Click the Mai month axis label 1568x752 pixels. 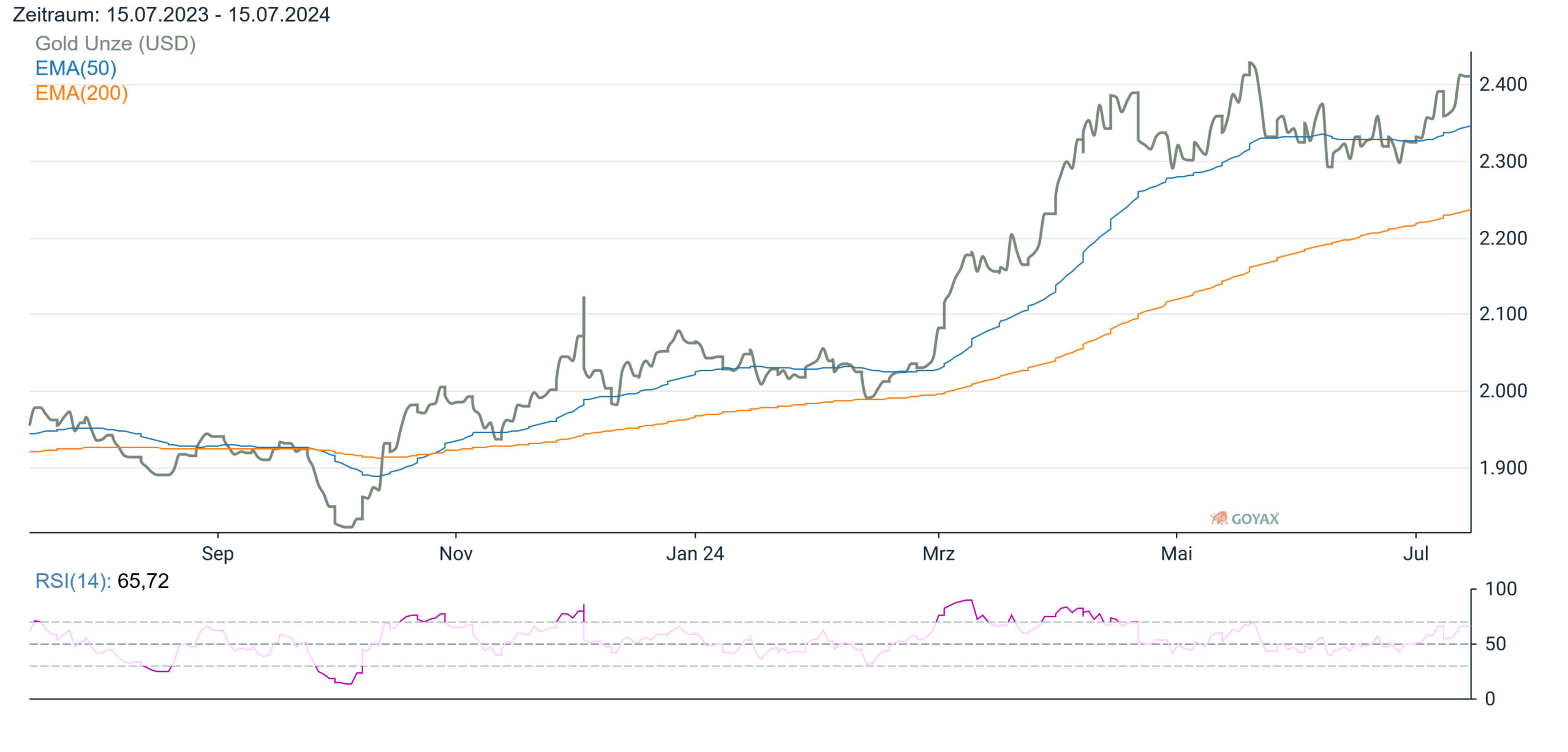tap(1176, 554)
